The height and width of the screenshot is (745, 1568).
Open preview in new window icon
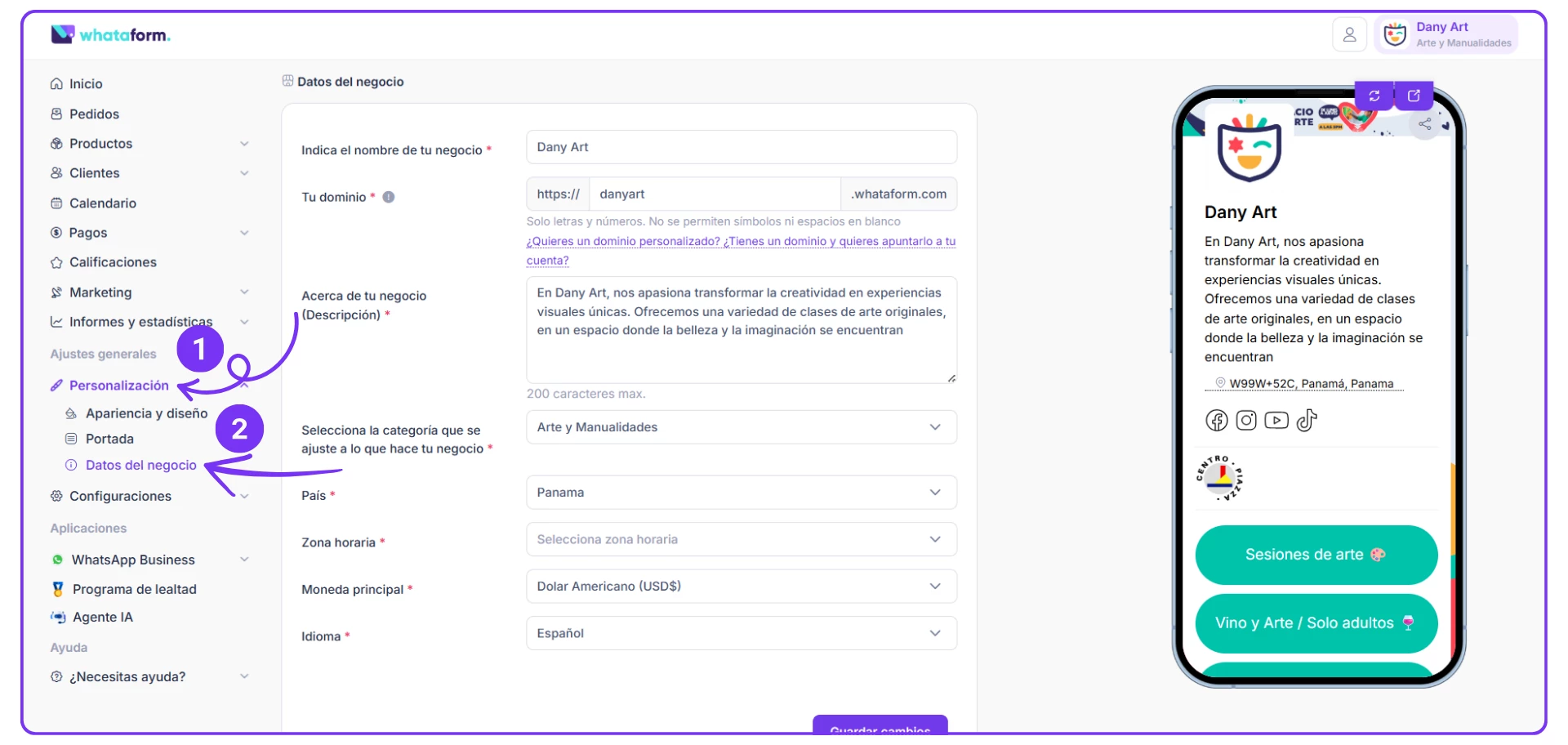point(1414,96)
